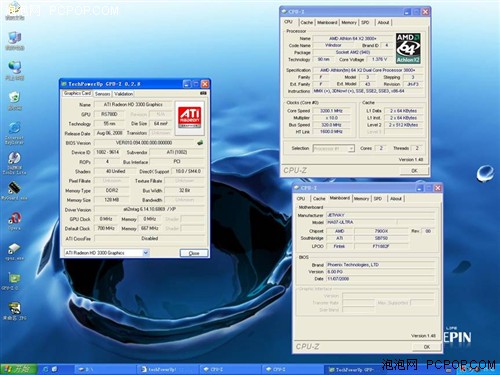Click the Default Clock 700 MHz value
Screen dimensions: 500x375
click(x=106, y=228)
